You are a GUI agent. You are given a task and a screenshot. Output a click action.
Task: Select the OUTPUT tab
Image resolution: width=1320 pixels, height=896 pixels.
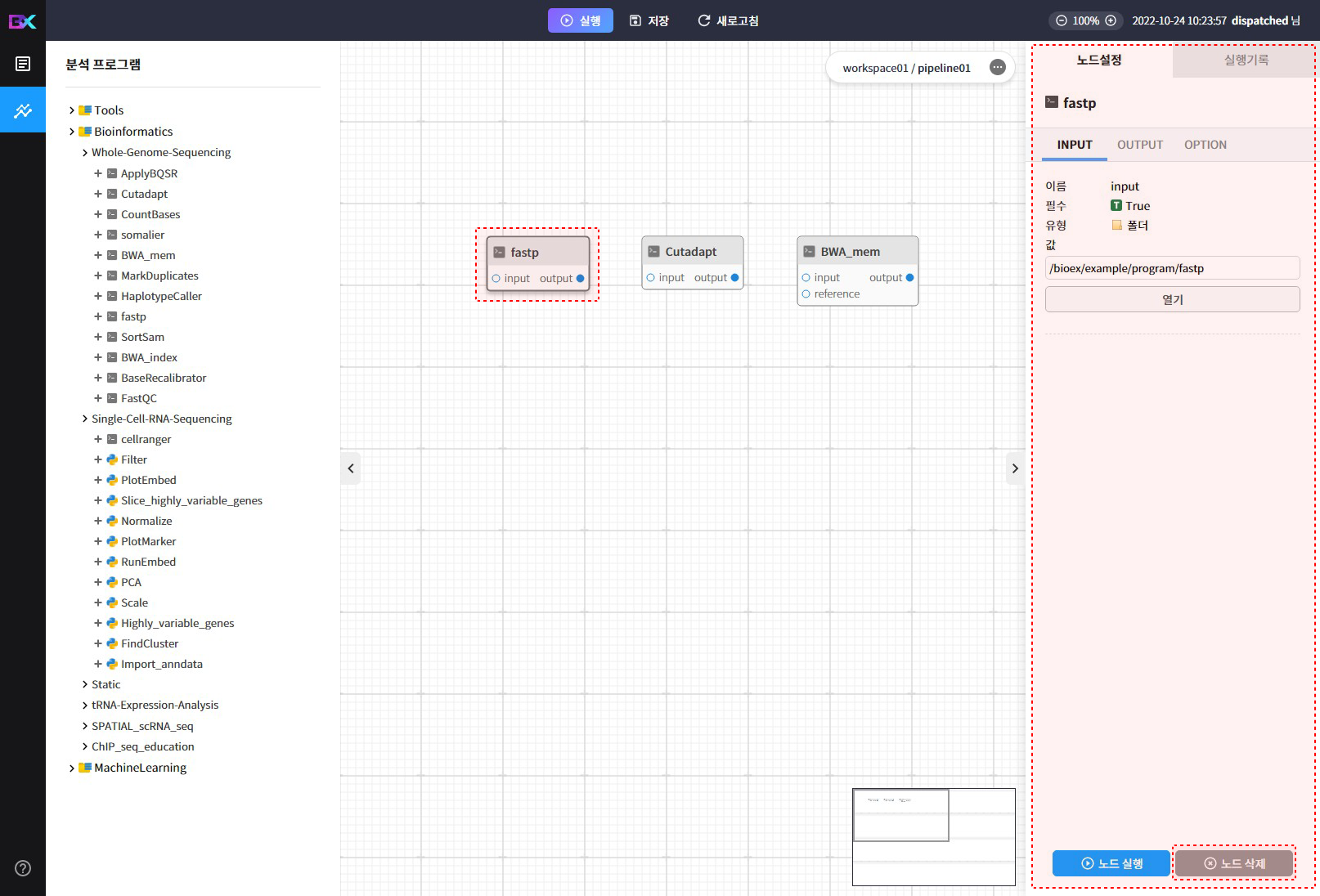tap(1140, 145)
